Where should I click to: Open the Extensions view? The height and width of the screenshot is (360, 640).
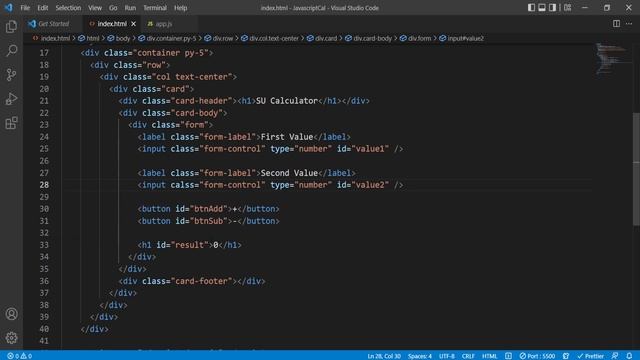coord(11,123)
